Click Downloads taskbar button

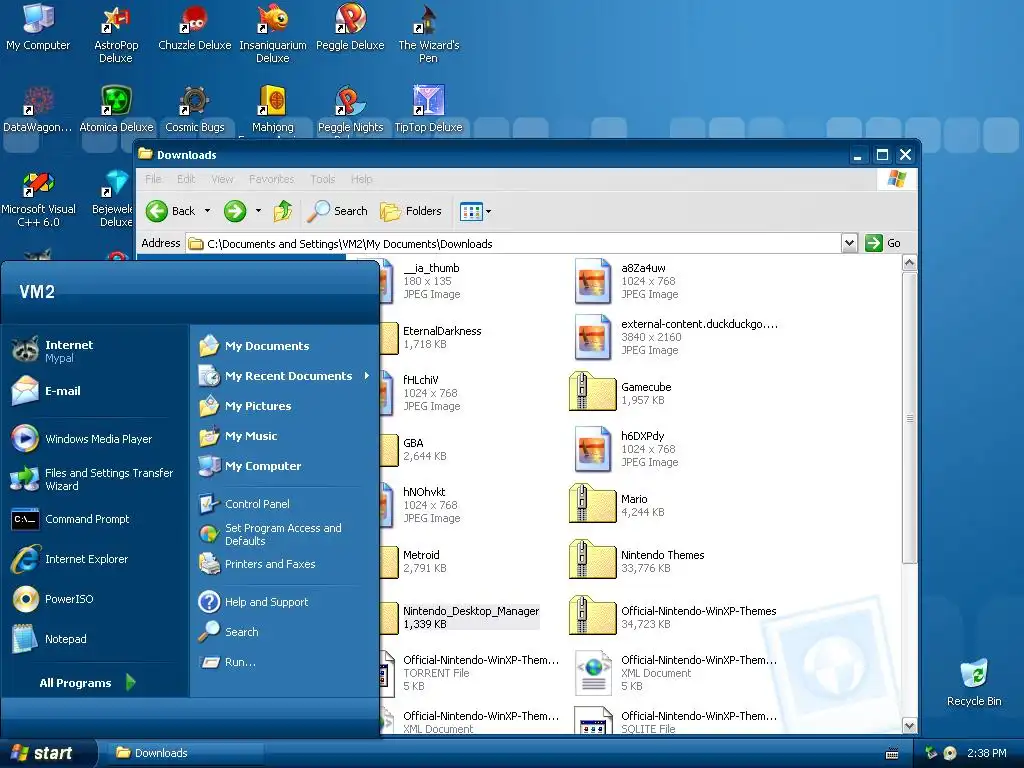(185, 753)
